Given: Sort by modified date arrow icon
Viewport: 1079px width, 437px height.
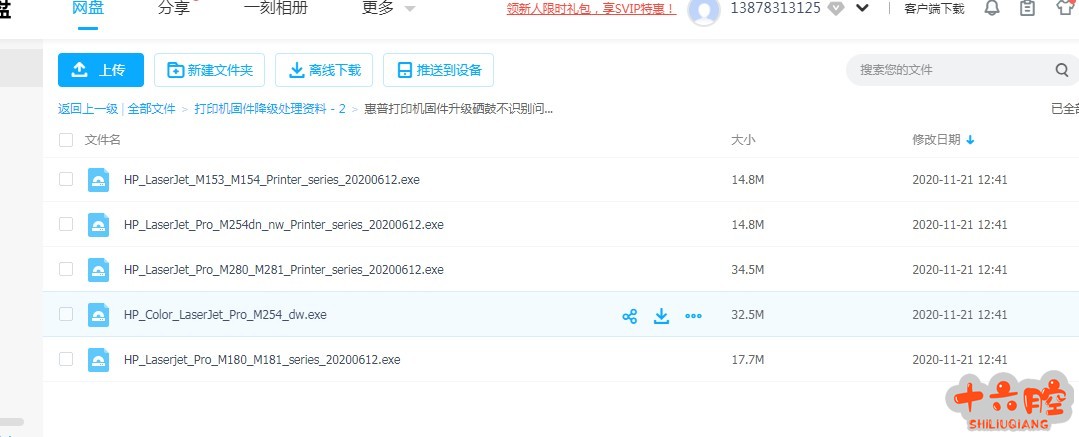Looking at the screenshot, I should pos(970,140).
